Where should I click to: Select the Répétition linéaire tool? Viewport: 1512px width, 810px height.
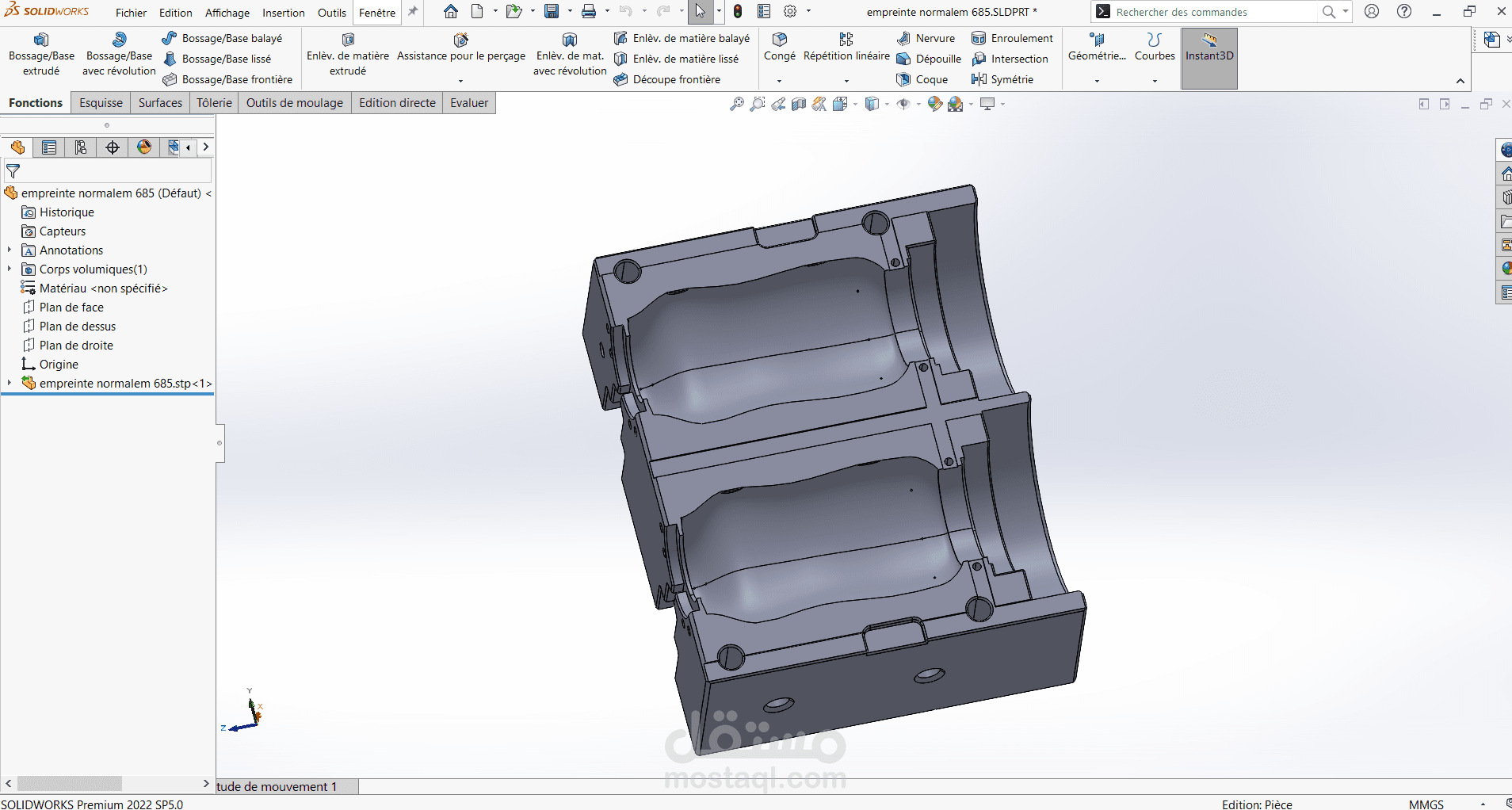pyautogui.click(x=846, y=48)
